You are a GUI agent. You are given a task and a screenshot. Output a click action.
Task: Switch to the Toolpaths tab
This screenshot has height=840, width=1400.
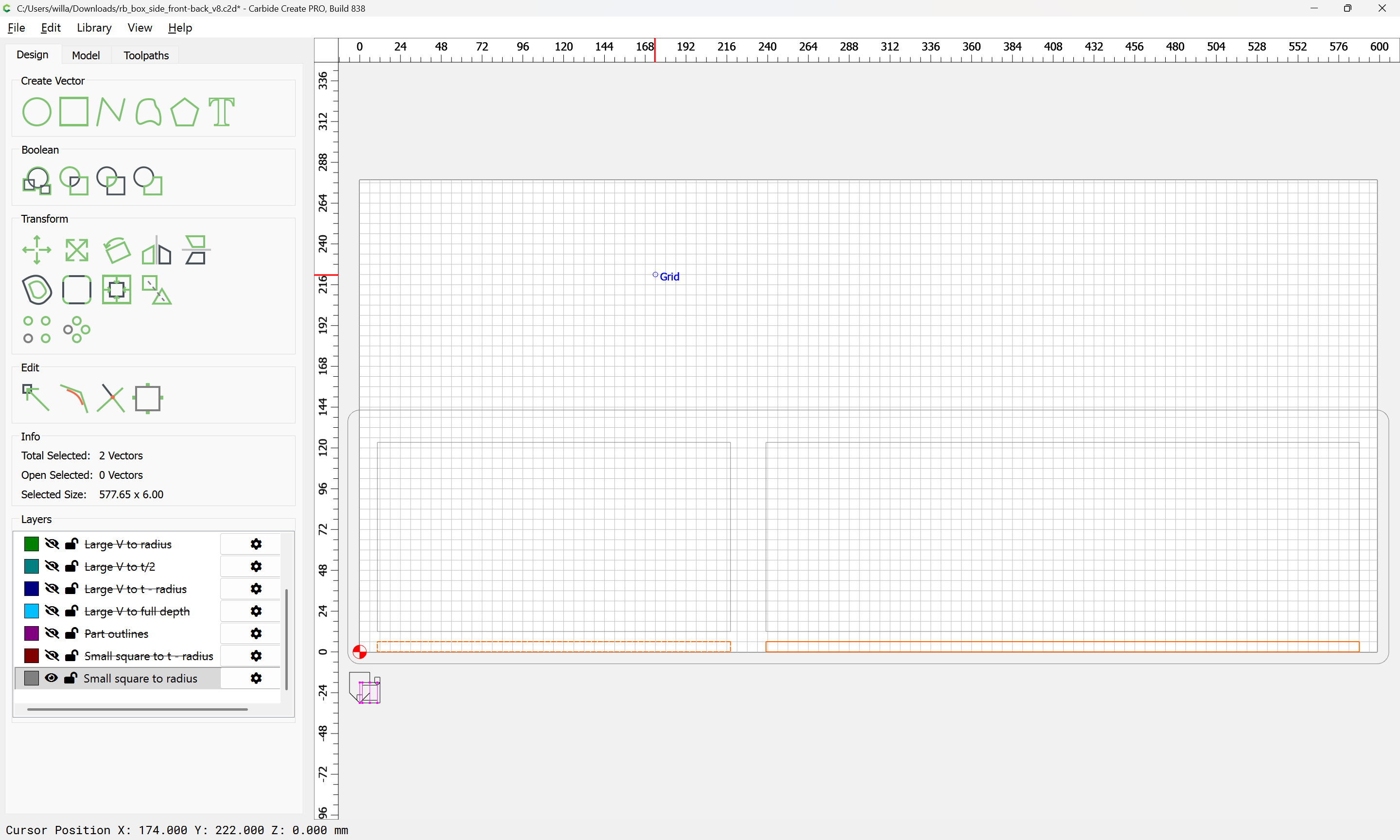click(x=146, y=55)
